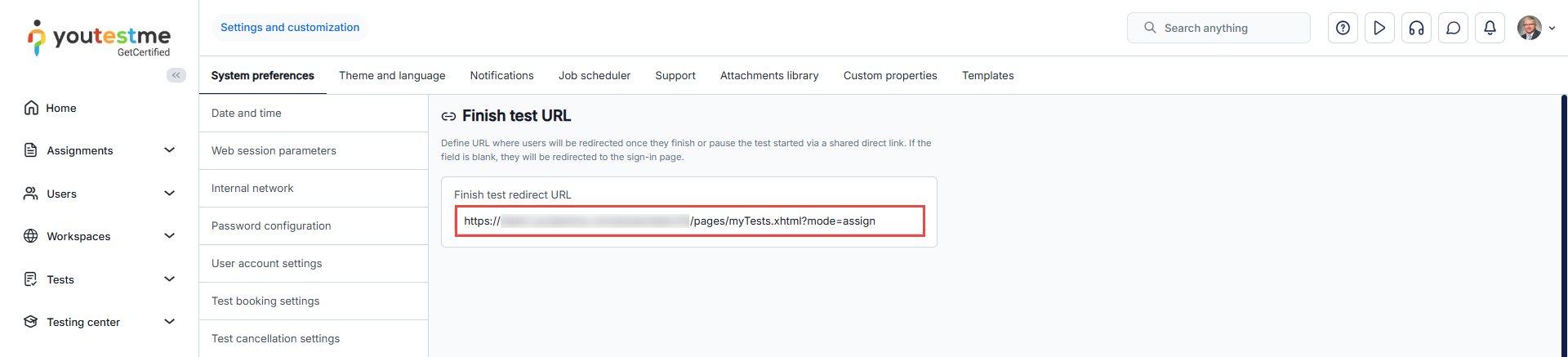Expand the Workspaces menu chevron
Screen dimensions: 1568x357
[x=170, y=236]
